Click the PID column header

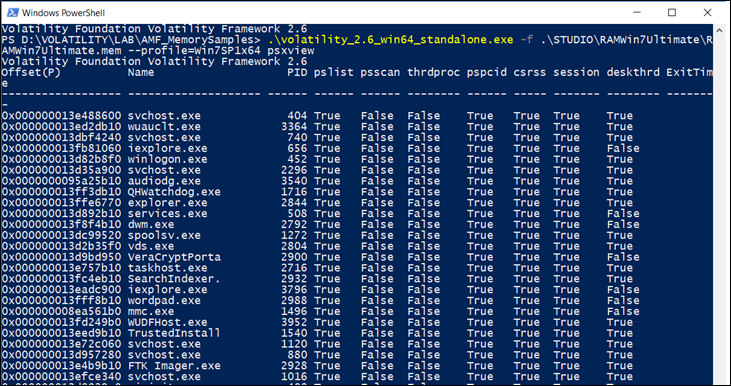pyautogui.click(x=297, y=72)
